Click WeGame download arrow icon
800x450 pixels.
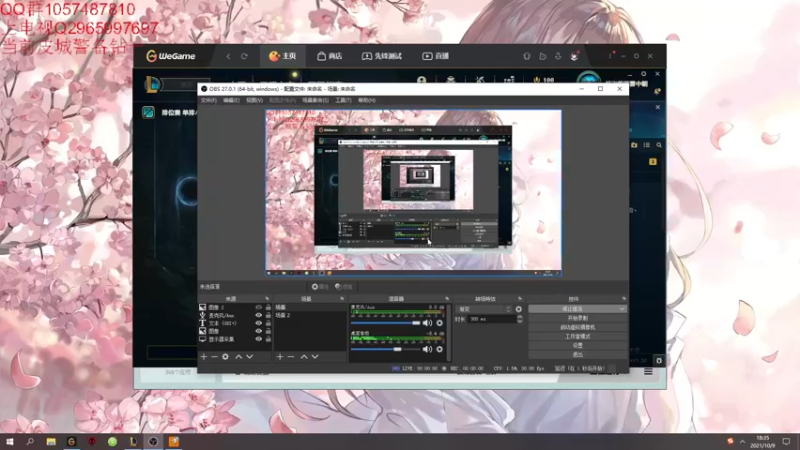[x=558, y=56]
